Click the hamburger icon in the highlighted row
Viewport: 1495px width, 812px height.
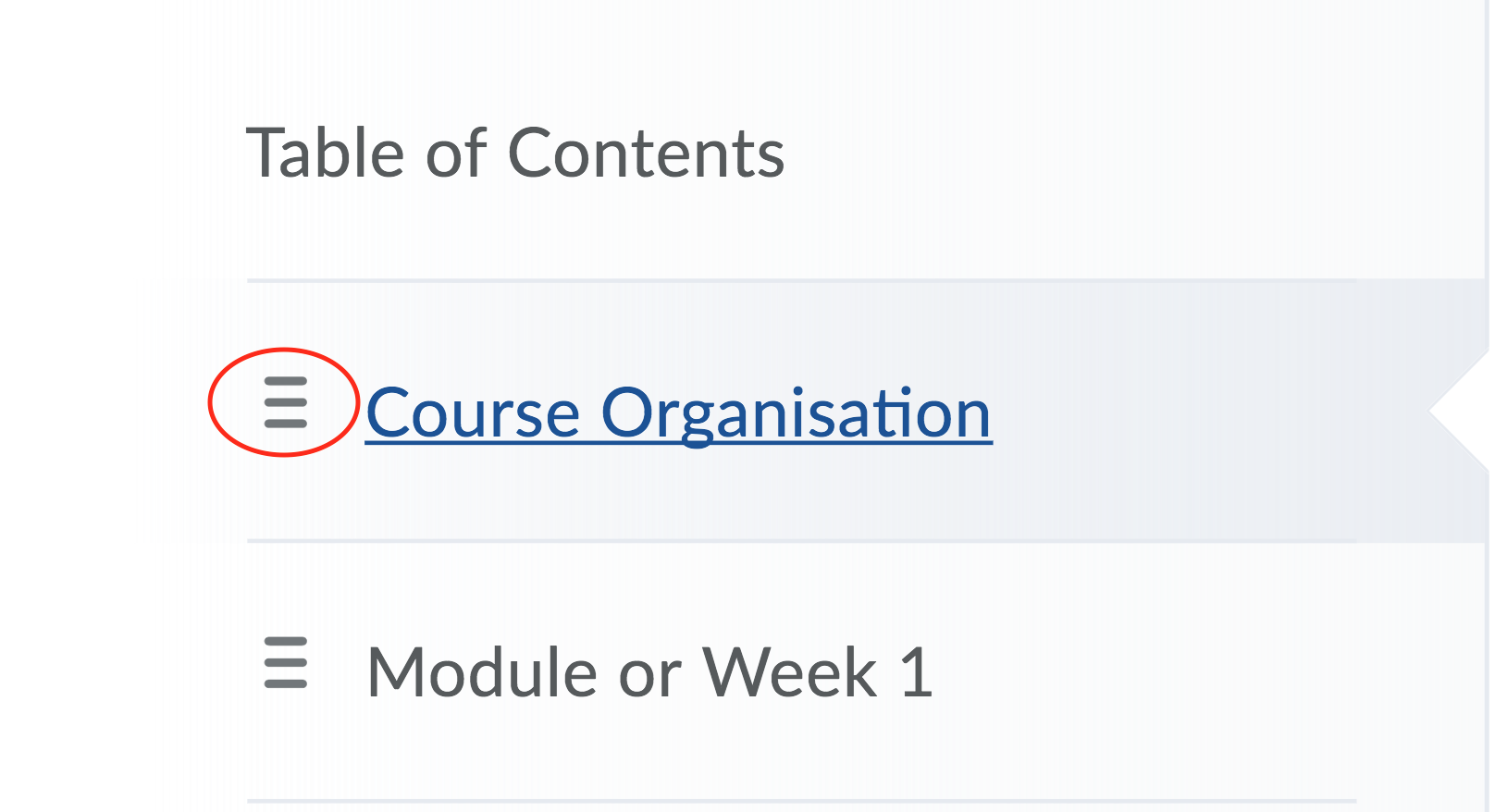pyautogui.click(x=285, y=402)
